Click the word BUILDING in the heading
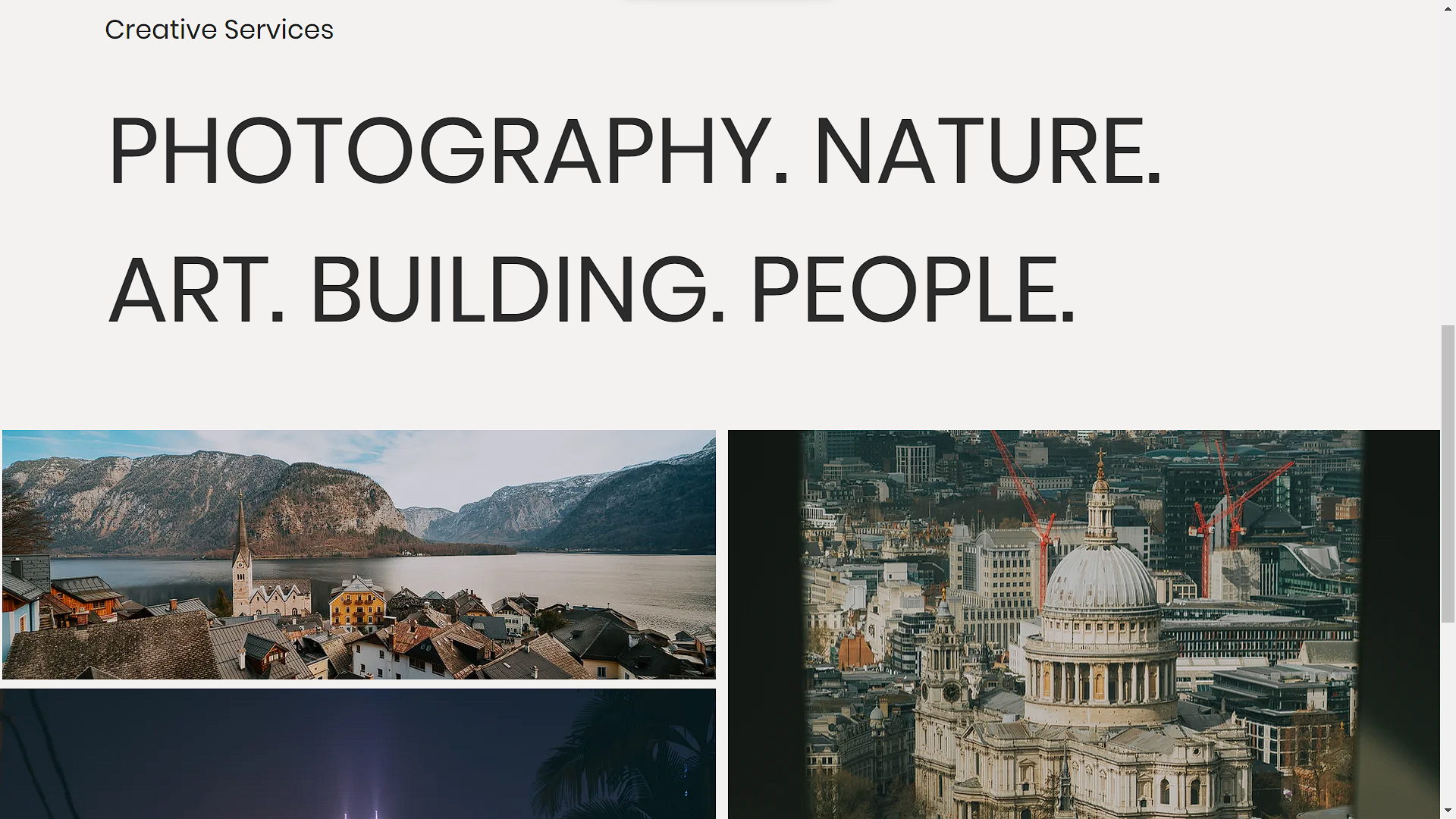 click(x=508, y=290)
